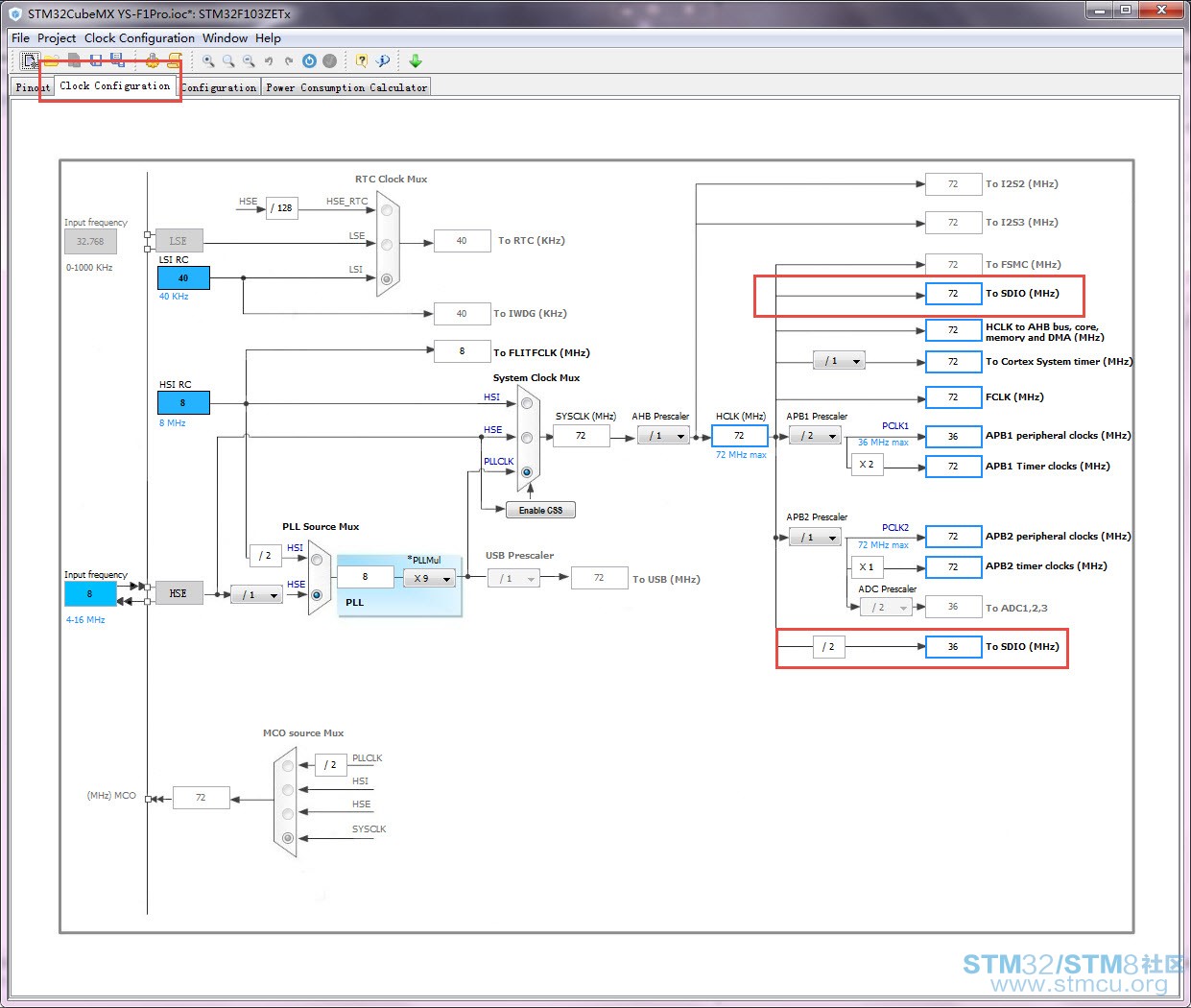Click the Zoom Out magnifier icon

tap(249, 60)
